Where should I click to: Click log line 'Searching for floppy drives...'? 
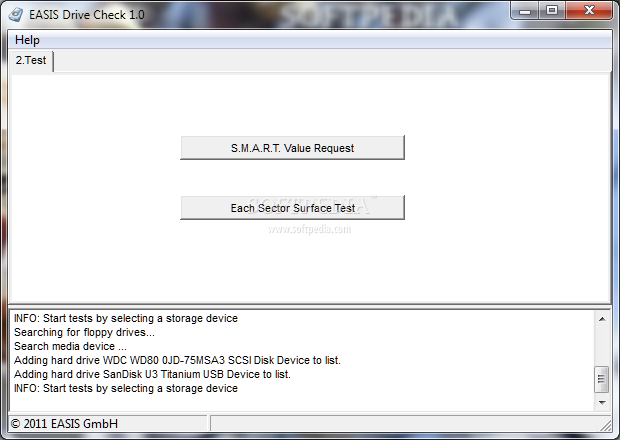[84, 332]
